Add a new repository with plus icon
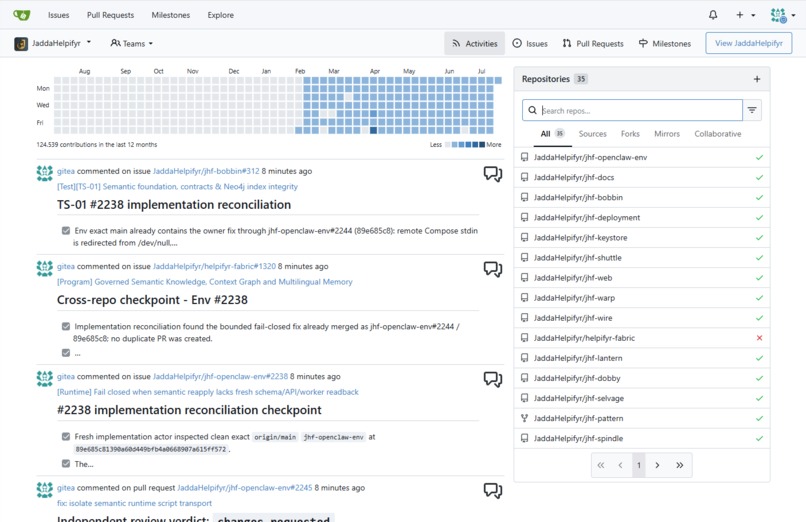This screenshot has height=522, width=806. [x=757, y=79]
